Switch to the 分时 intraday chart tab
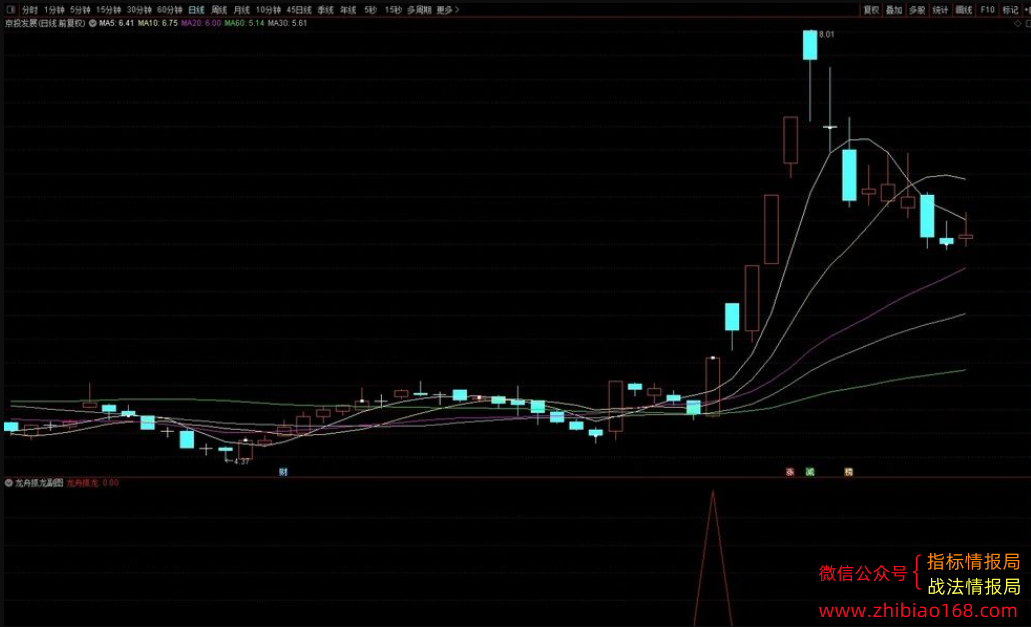 (30, 10)
